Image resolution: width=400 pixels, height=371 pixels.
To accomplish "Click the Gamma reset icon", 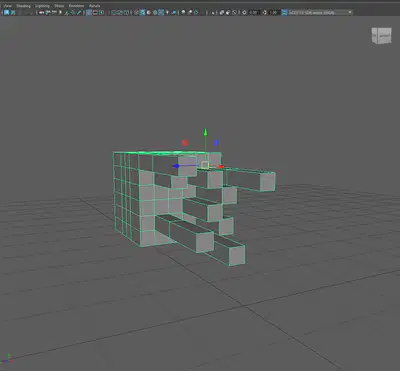I will click(x=265, y=12).
